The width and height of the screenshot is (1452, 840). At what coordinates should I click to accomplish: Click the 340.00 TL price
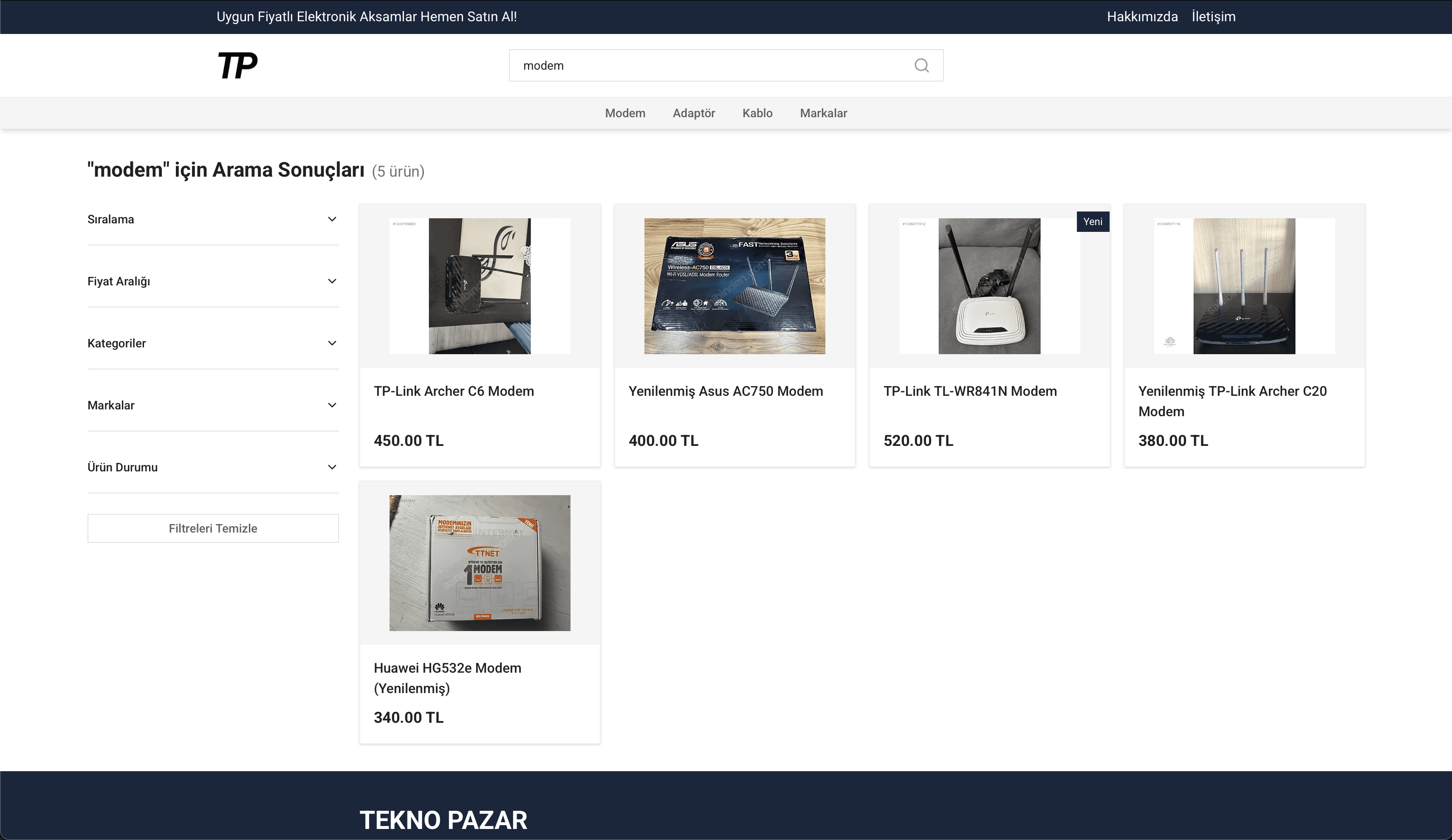[409, 717]
